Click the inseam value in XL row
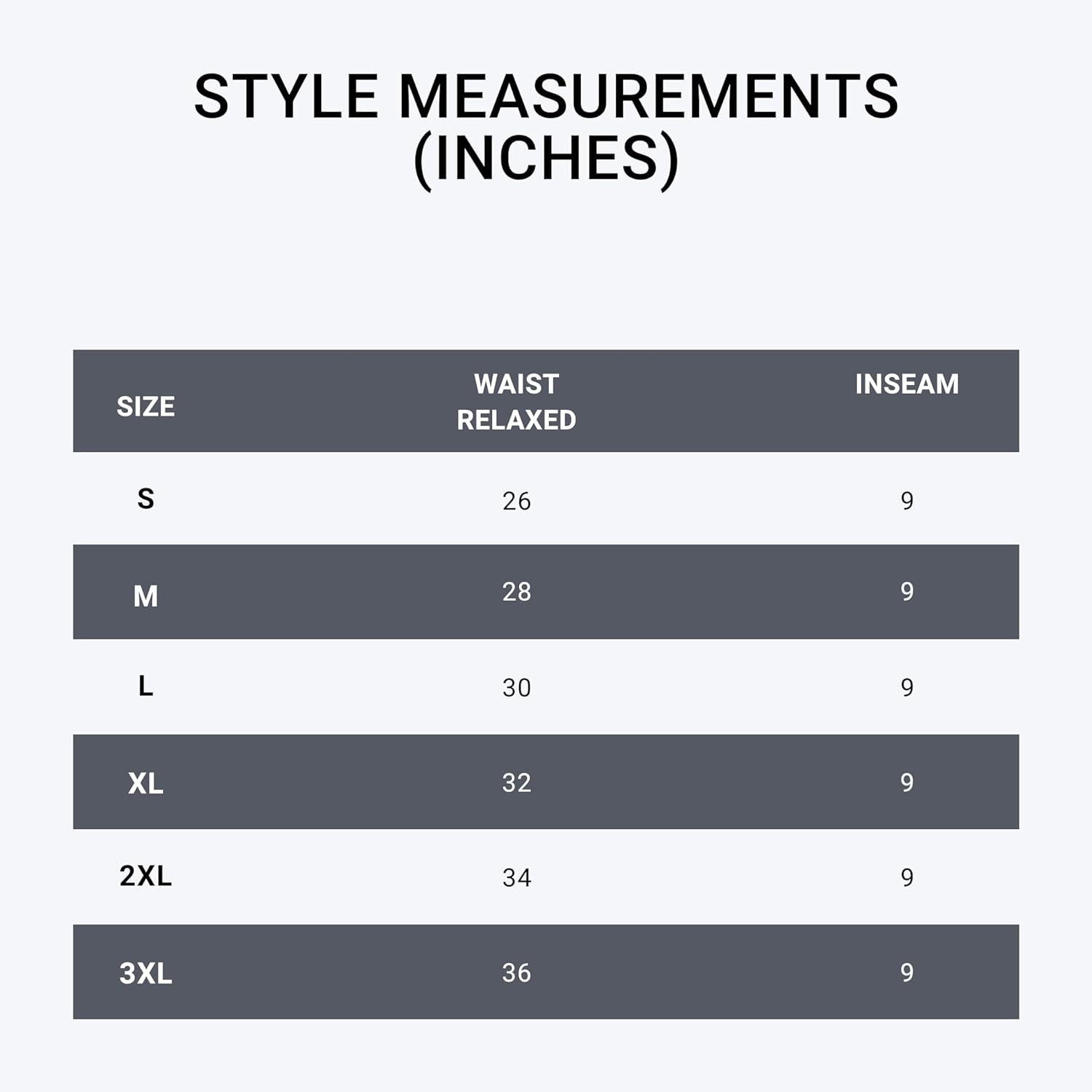Viewport: 1092px width, 1092px height. [906, 783]
